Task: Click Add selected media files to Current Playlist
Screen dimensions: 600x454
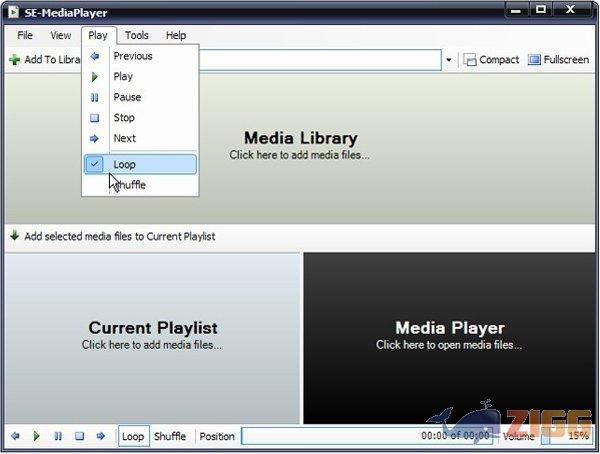Action: click(119, 237)
